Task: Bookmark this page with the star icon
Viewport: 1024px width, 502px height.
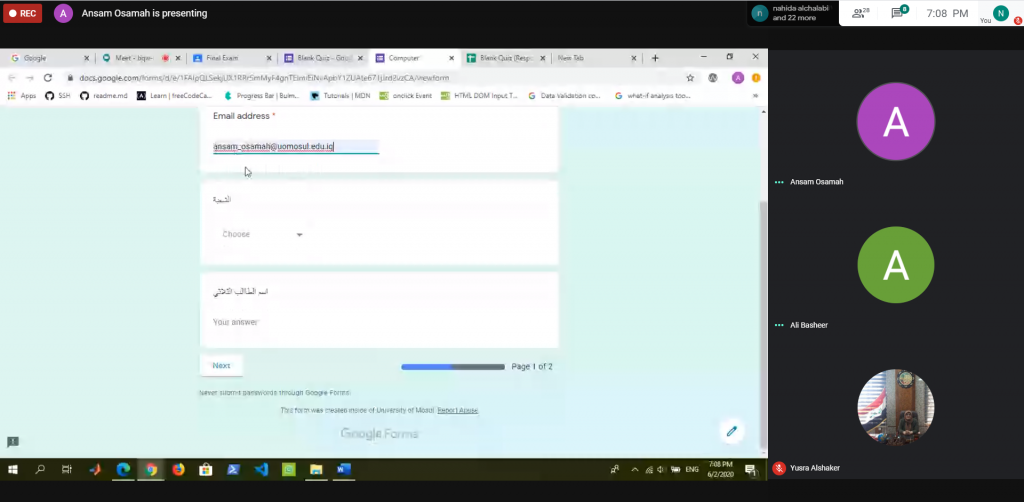Action: (690, 77)
